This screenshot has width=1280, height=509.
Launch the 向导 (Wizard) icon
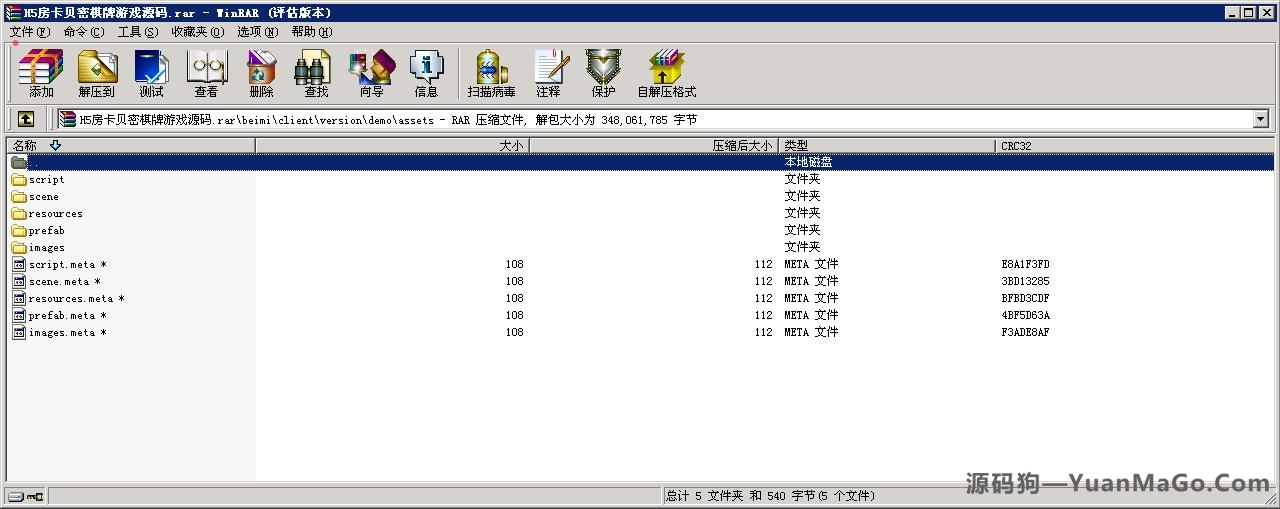tap(371, 74)
